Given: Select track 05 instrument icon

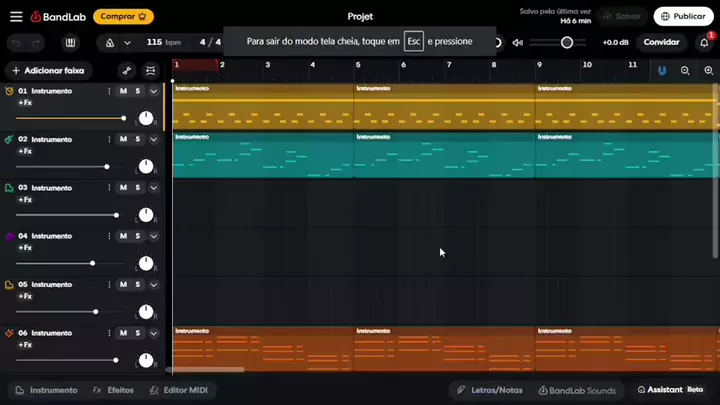Looking at the screenshot, I should [x=9, y=285].
